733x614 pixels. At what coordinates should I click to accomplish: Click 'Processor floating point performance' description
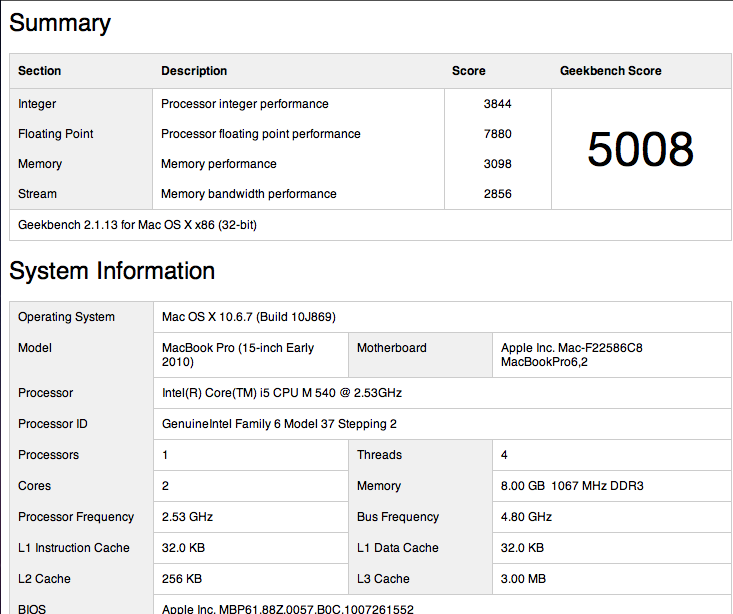tap(260, 134)
